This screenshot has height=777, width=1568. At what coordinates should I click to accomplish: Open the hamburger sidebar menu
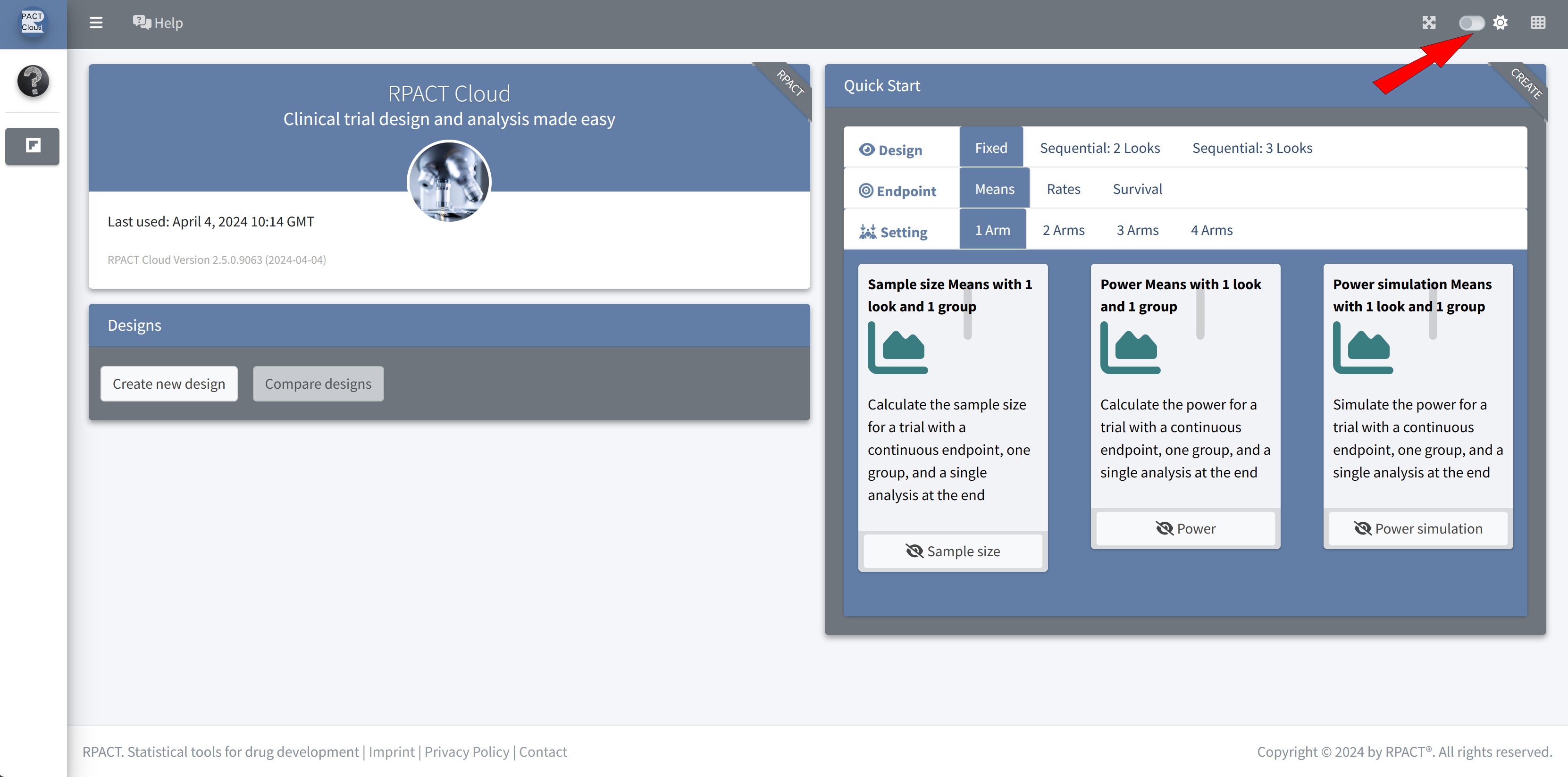(x=96, y=23)
